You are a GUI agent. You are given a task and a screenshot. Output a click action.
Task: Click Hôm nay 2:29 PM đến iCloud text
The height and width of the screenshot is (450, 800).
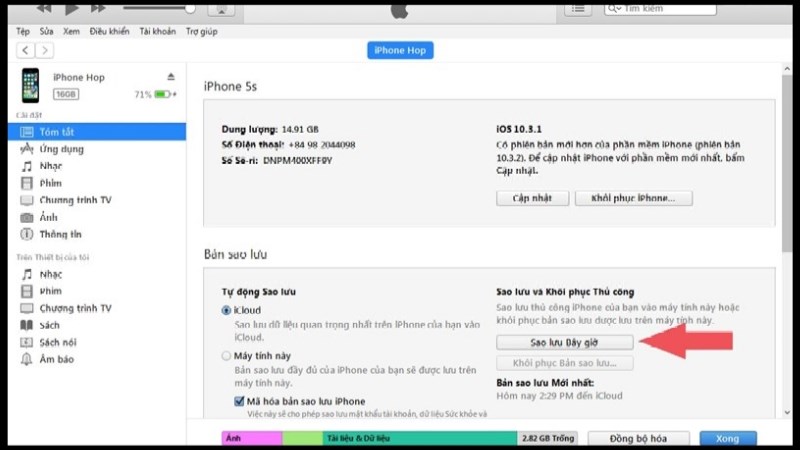click(x=559, y=396)
